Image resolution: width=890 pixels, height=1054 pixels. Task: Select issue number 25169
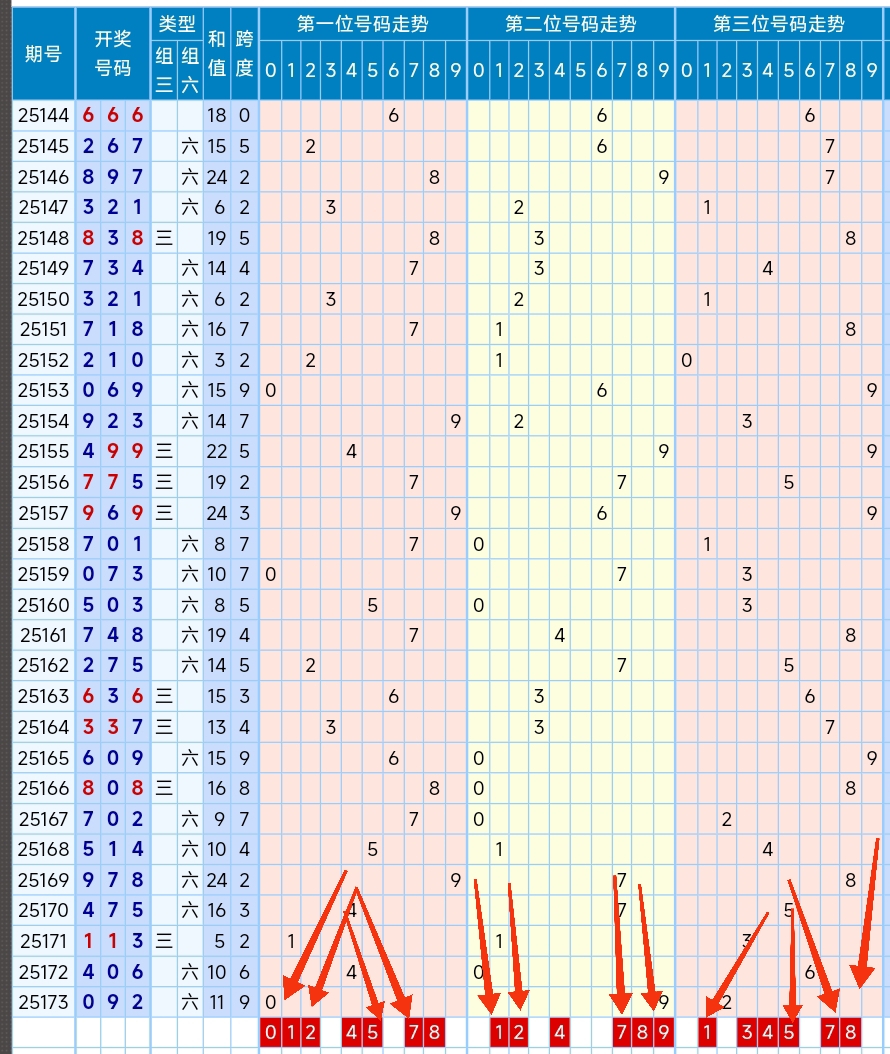pos(44,880)
